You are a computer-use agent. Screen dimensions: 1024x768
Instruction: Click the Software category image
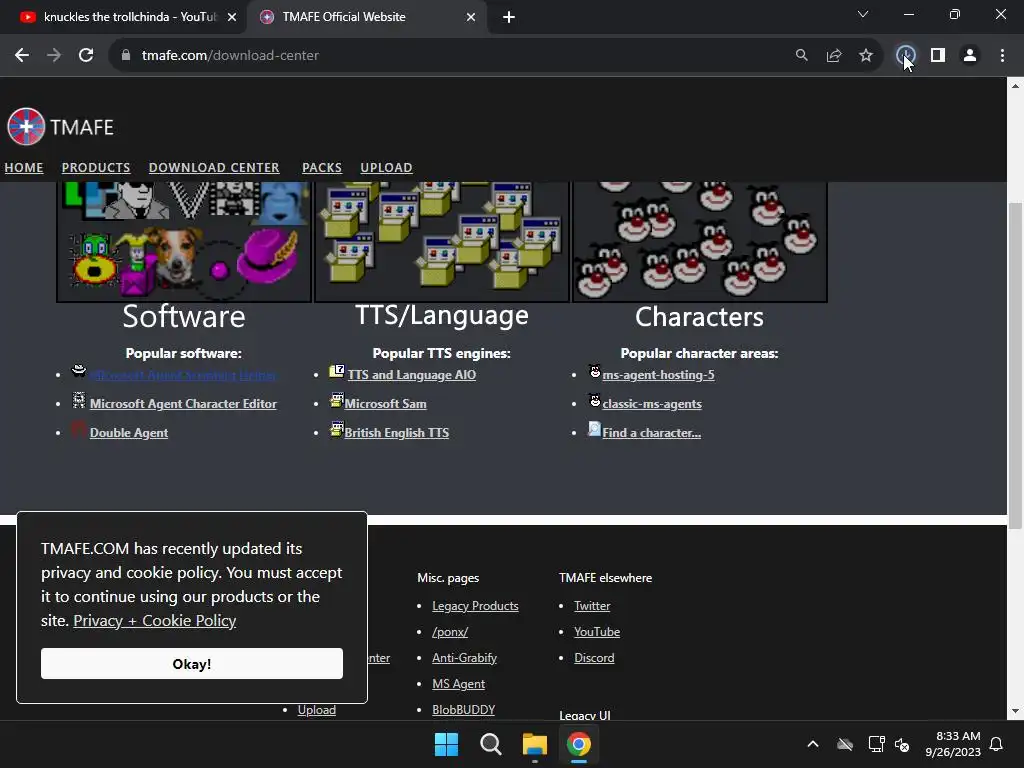coord(184,242)
